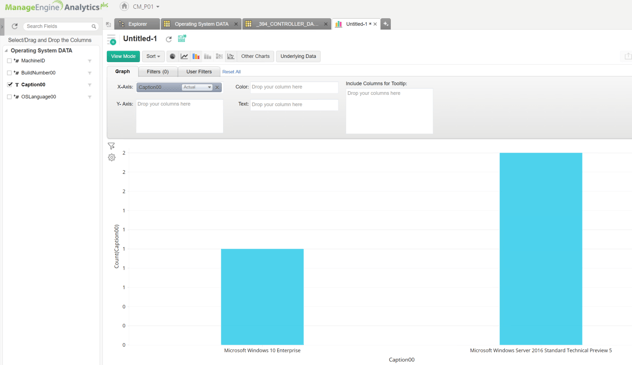632x365 pixels.
Task: Collapse the Operating System DATA tree node
Action: [x=6, y=51]
